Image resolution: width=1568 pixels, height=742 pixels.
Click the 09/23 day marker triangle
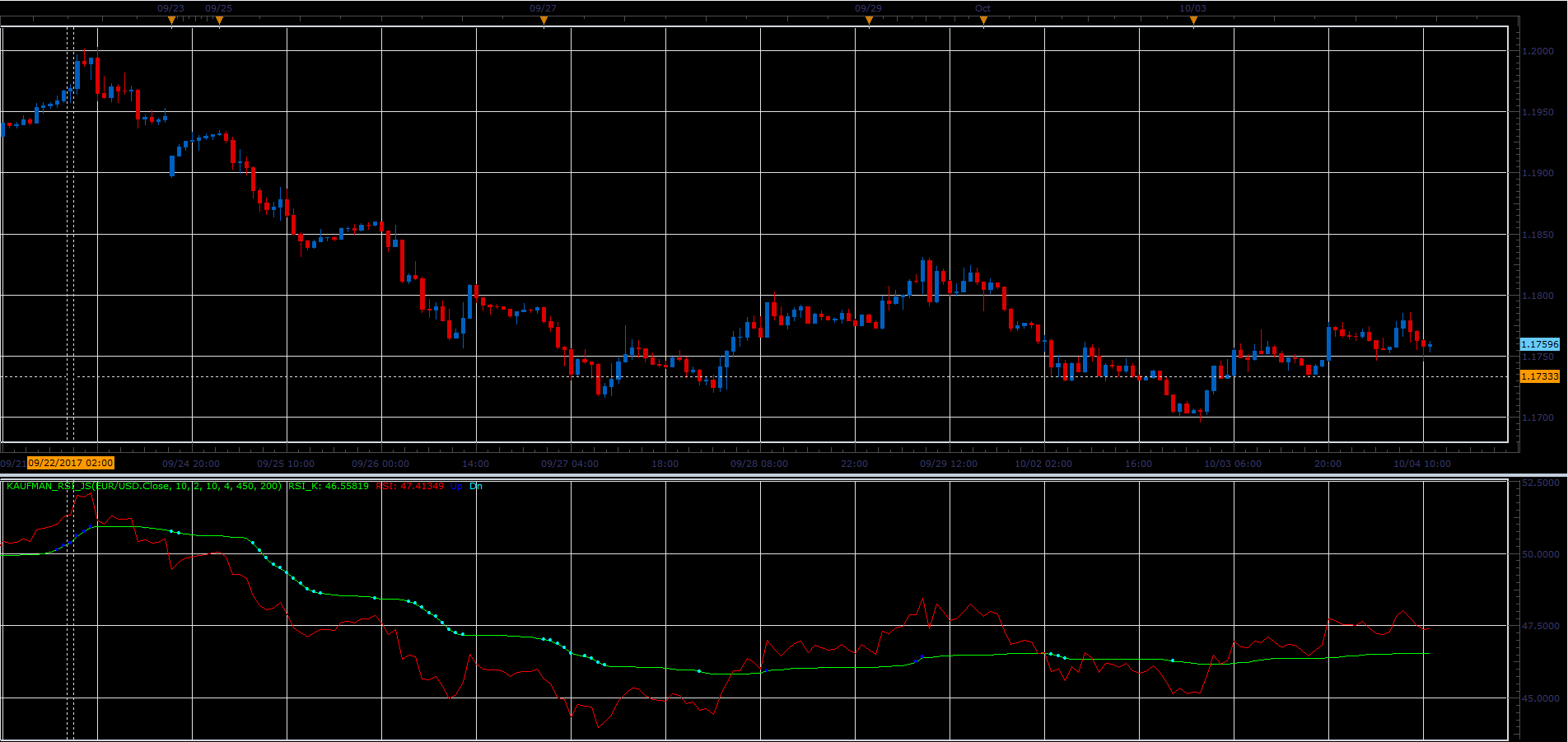pos(171,22)
